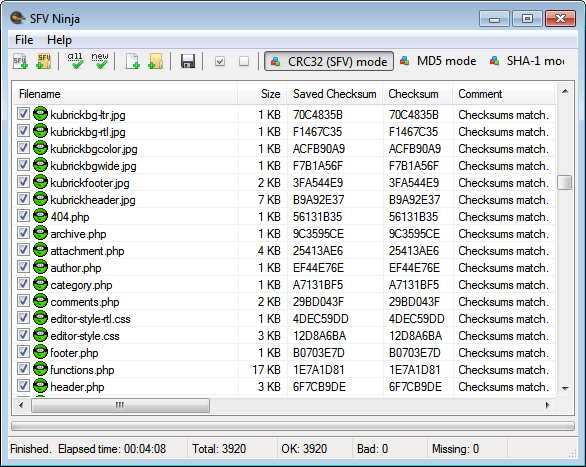586x467 pixels.
Task: Toggle checkbox for kubrickheader.jpg
Action: (23, 199)
